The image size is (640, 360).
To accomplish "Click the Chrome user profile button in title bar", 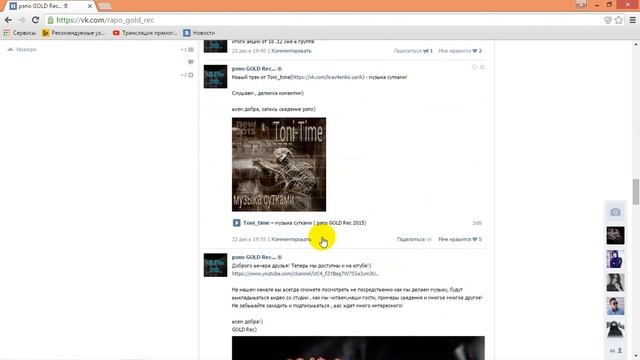I will (x=581, y=4).
